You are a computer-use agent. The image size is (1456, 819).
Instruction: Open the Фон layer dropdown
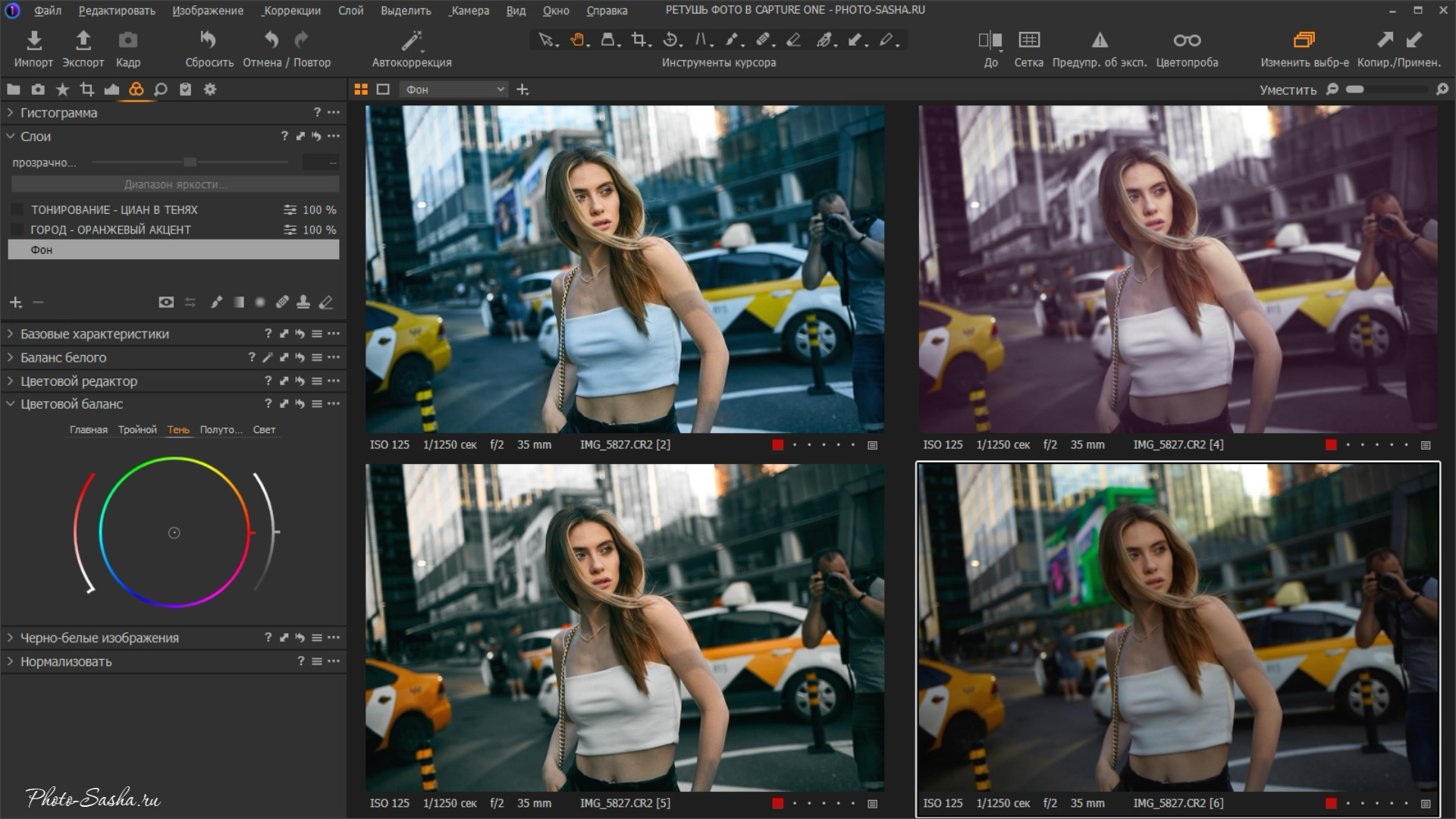[453, 89]
